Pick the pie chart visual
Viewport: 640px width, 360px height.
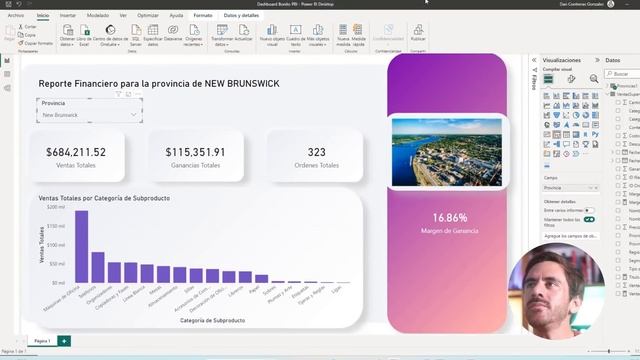click(576, 115)
